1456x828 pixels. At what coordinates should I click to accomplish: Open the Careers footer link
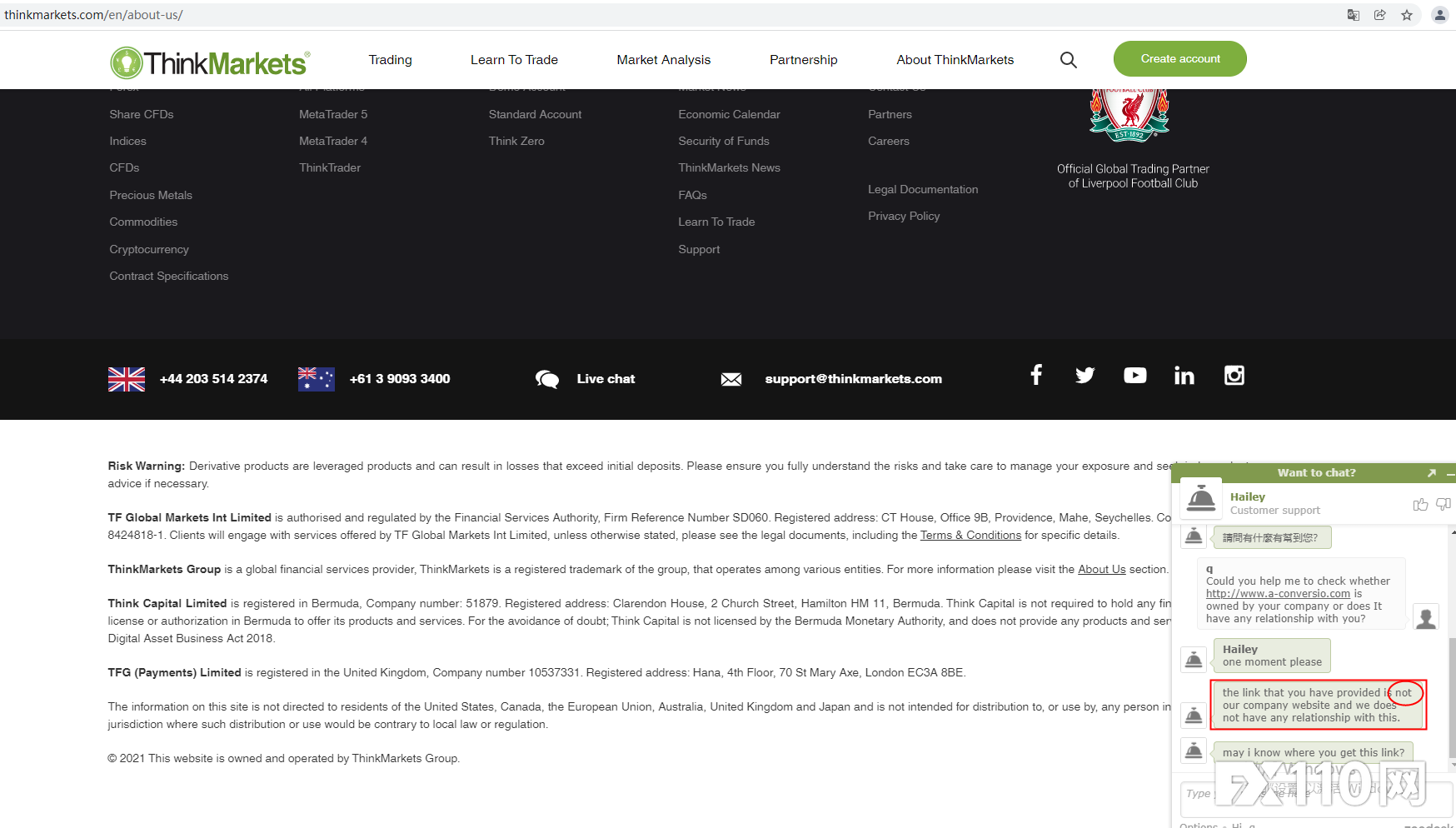(x=889, y=141)
